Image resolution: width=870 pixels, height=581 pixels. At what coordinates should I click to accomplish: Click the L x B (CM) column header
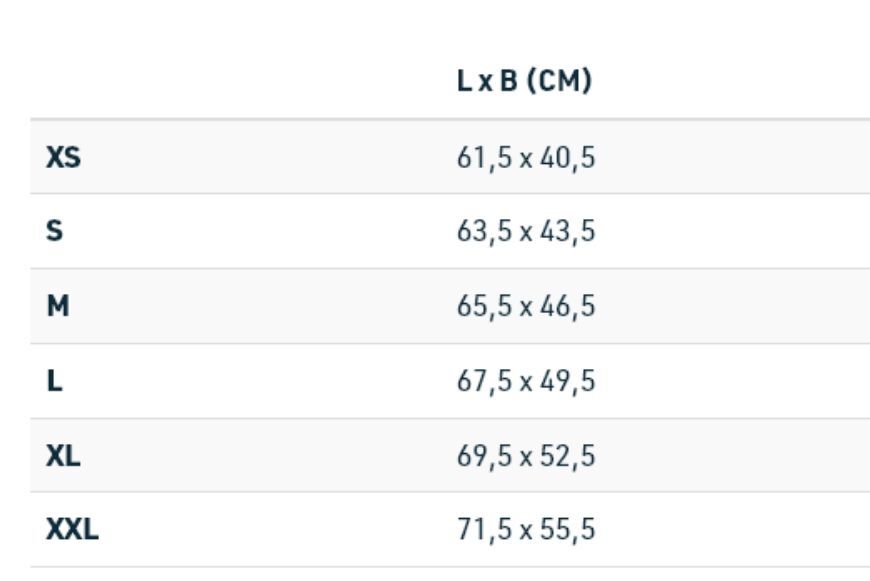(524, 80)
